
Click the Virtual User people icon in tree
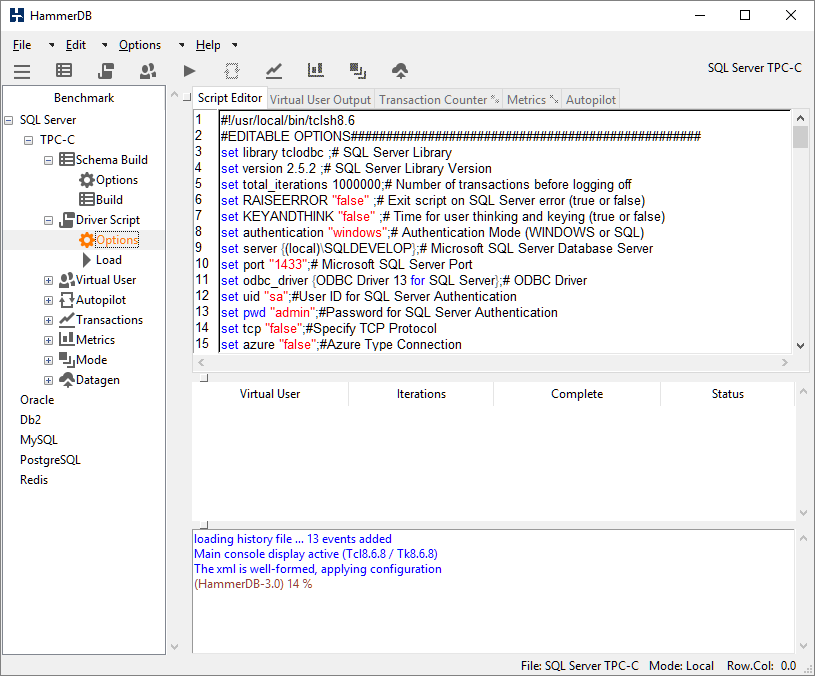point(67,280)
